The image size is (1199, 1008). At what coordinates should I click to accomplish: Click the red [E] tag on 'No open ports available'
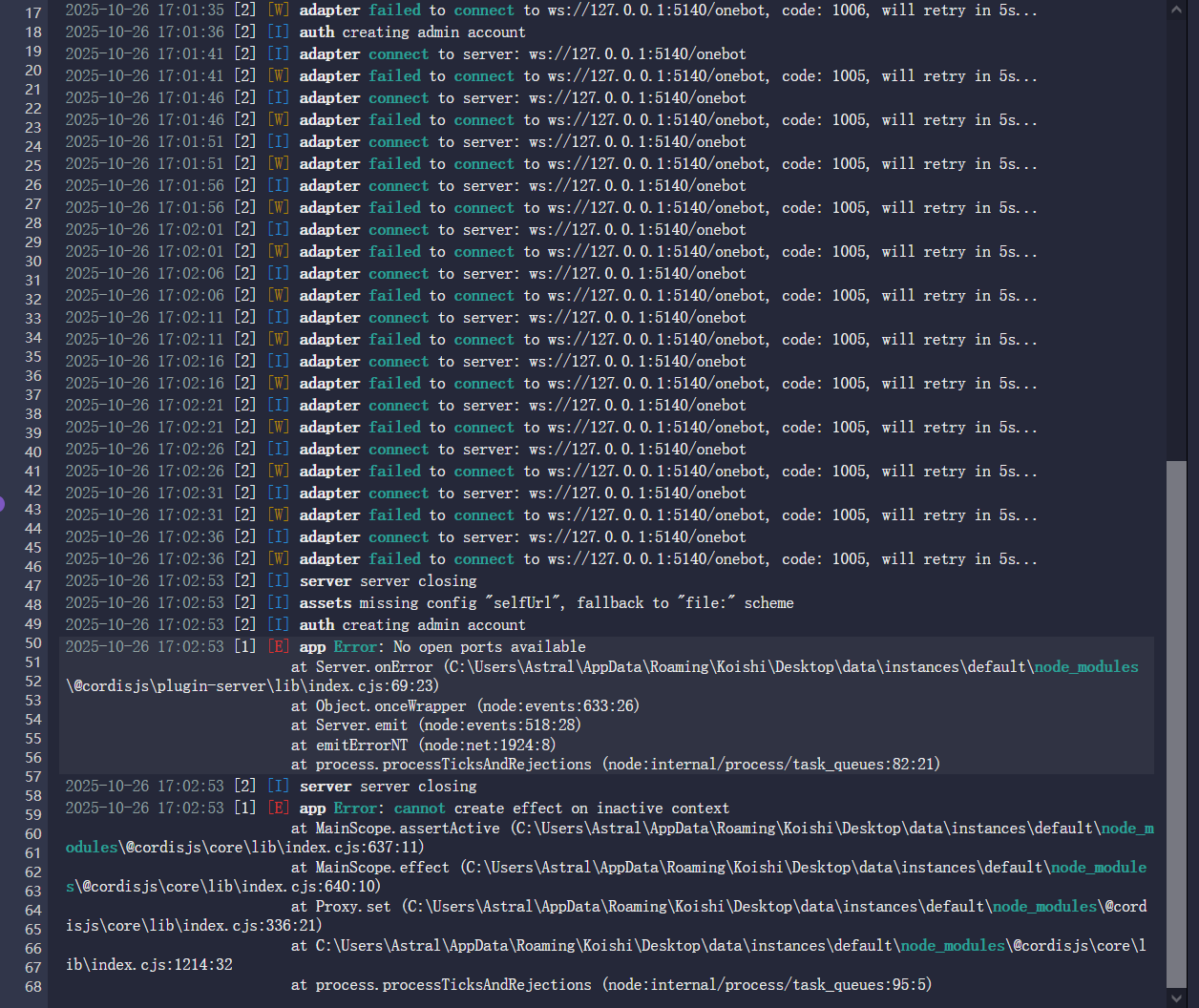[x=278, y=647]
